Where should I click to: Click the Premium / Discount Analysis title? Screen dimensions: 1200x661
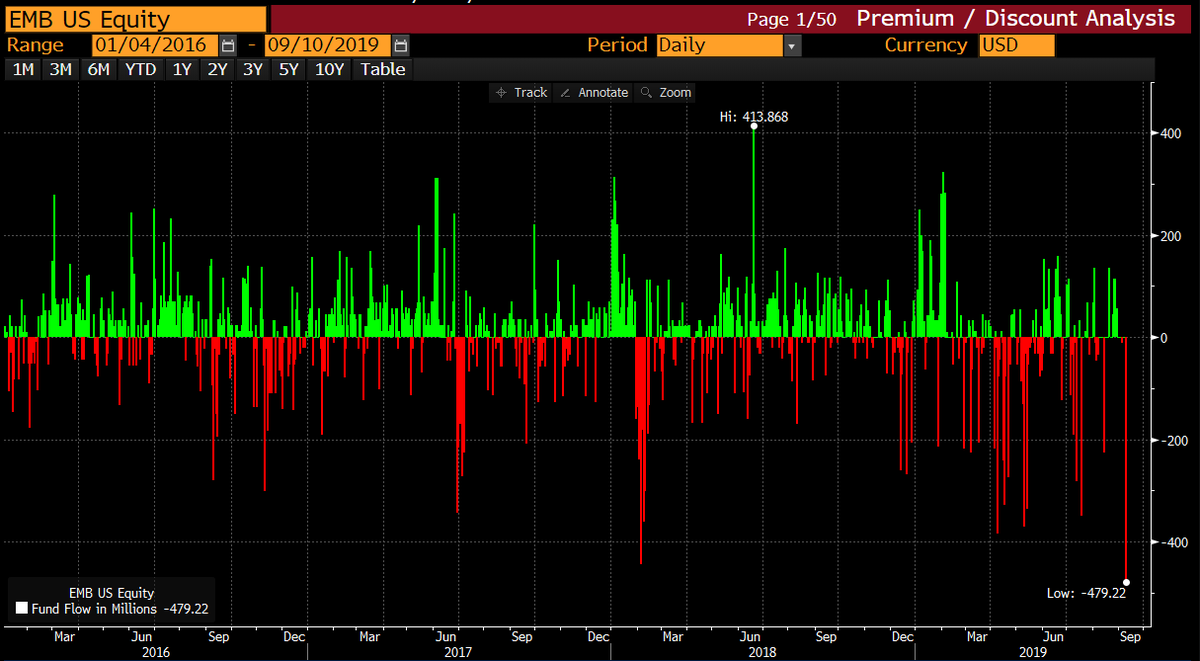[1016, 18]
